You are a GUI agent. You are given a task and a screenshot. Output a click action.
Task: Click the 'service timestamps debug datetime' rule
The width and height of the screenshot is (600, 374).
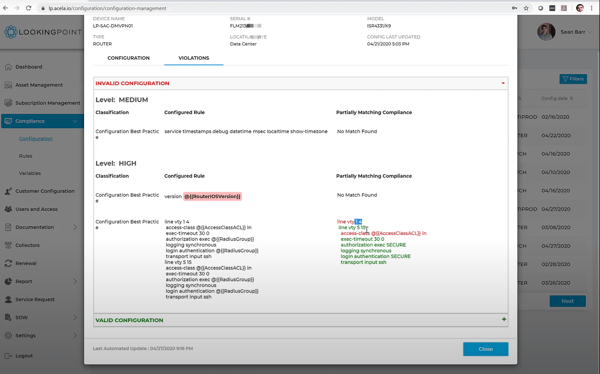click(x=246, y=131)
